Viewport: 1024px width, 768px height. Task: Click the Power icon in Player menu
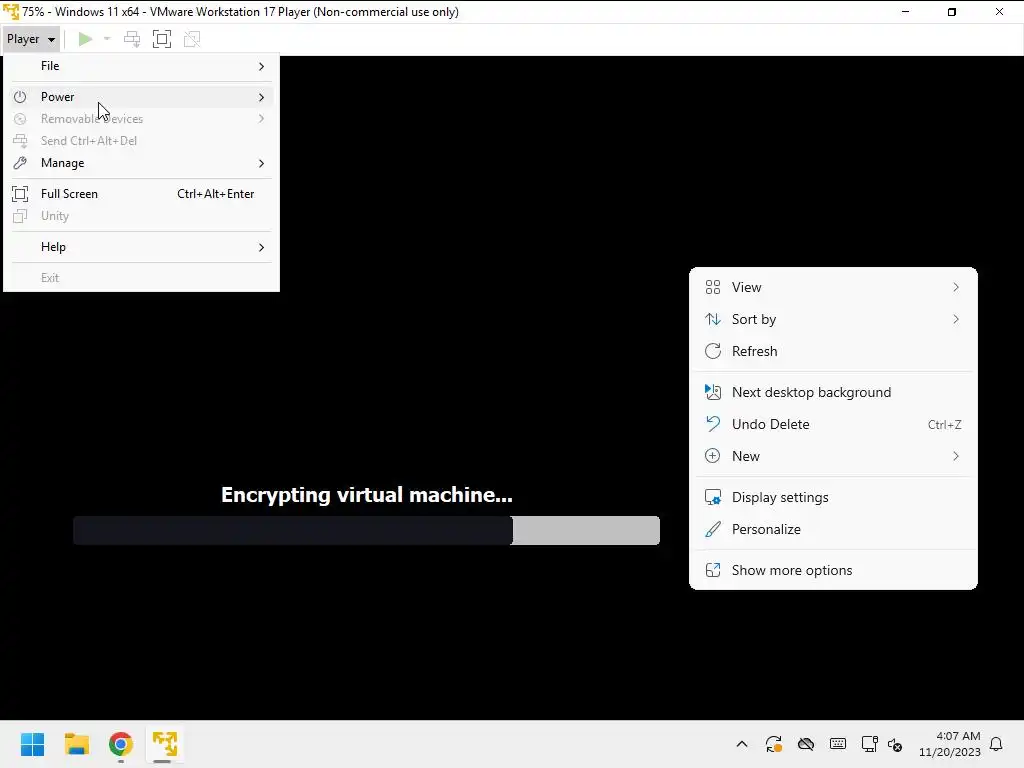20,97
